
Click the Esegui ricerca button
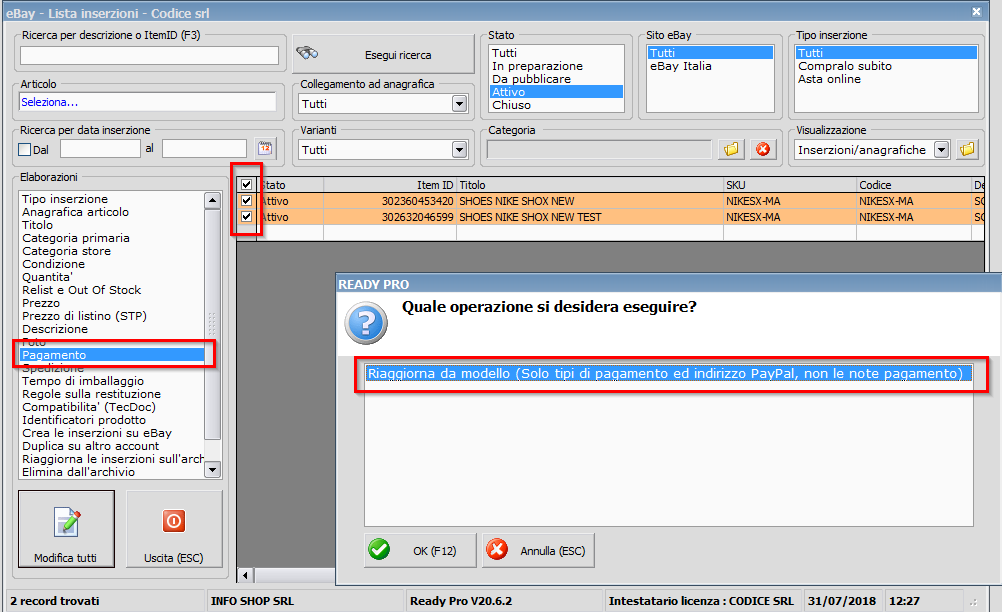[x=383, y=54]
